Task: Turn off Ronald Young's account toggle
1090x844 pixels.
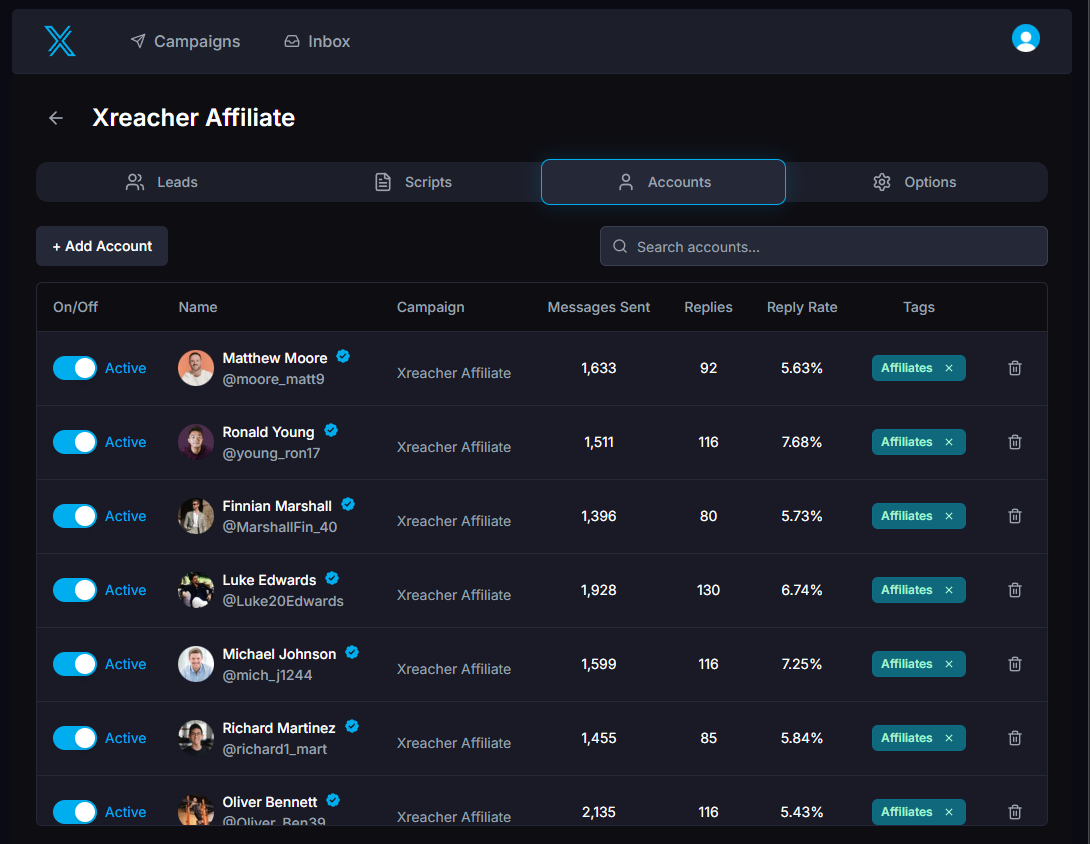Action: 75,442
